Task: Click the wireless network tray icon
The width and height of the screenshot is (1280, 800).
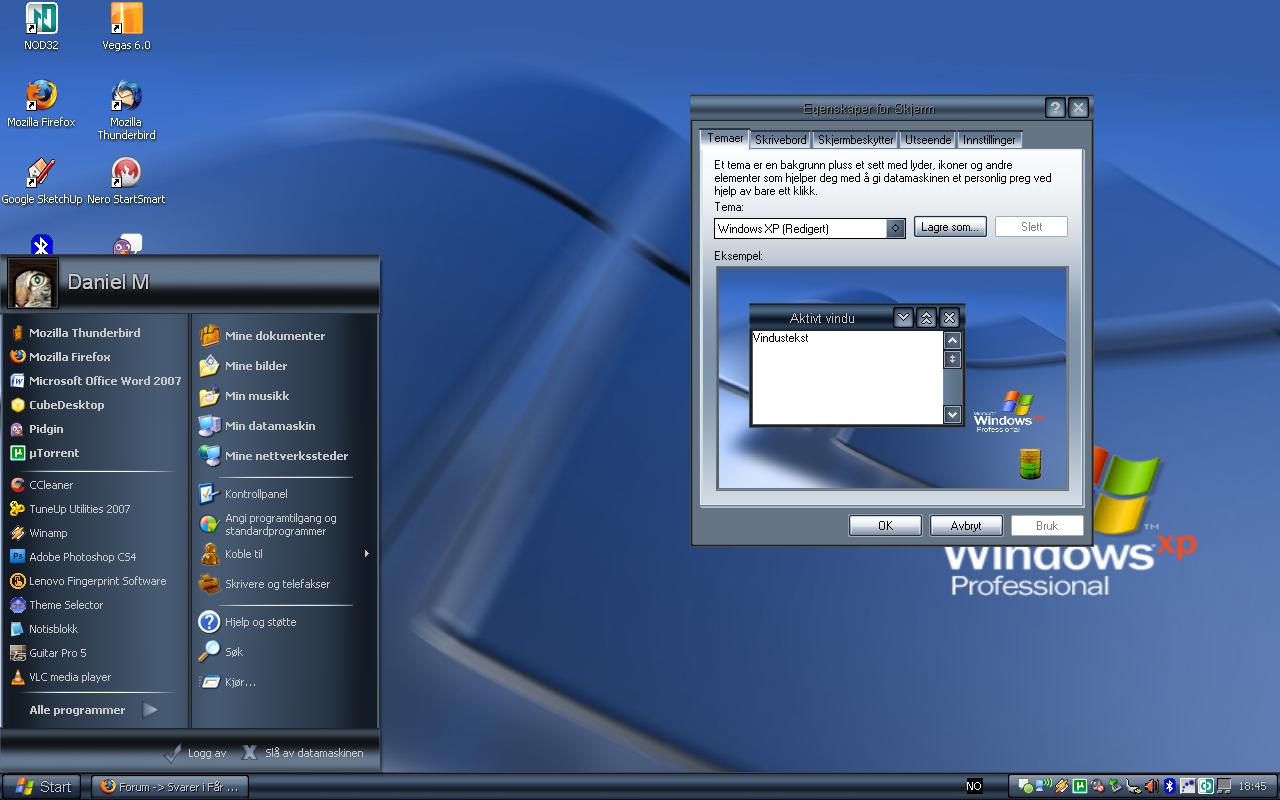Action: [1042, 786]
